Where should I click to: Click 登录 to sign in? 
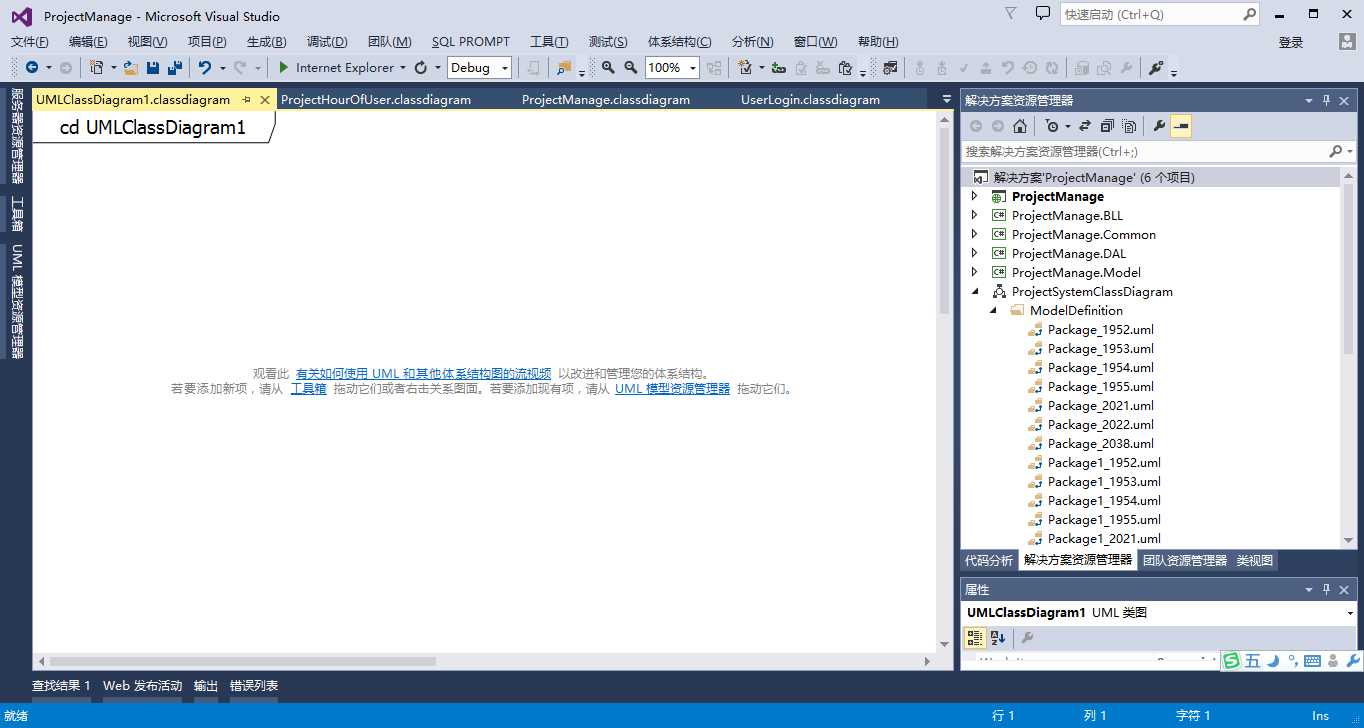click(1291, 42)
